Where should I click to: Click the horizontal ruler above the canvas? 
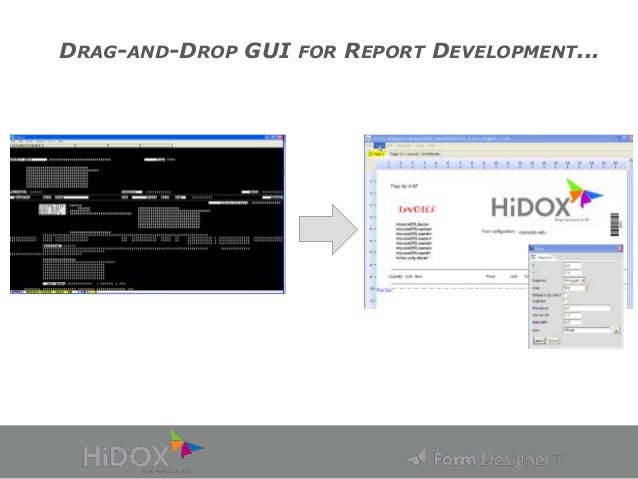tap(501, 164)
